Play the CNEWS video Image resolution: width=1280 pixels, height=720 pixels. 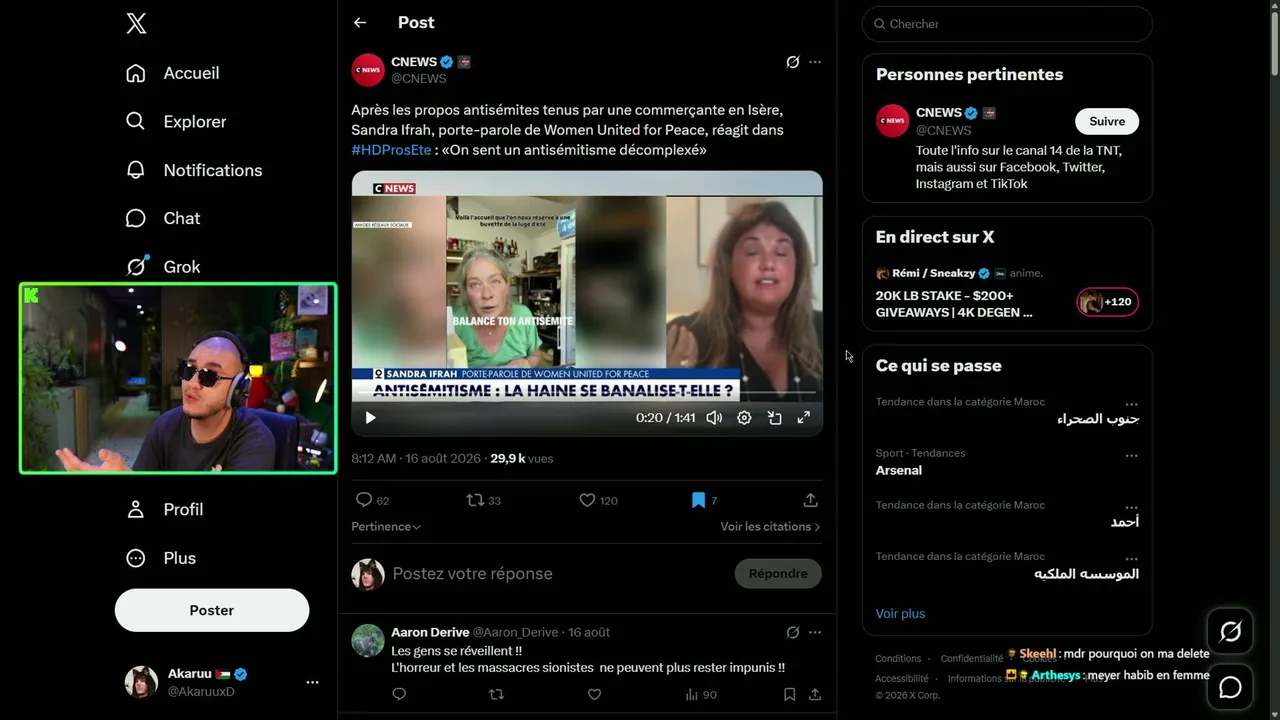click(x=370, y=418)
